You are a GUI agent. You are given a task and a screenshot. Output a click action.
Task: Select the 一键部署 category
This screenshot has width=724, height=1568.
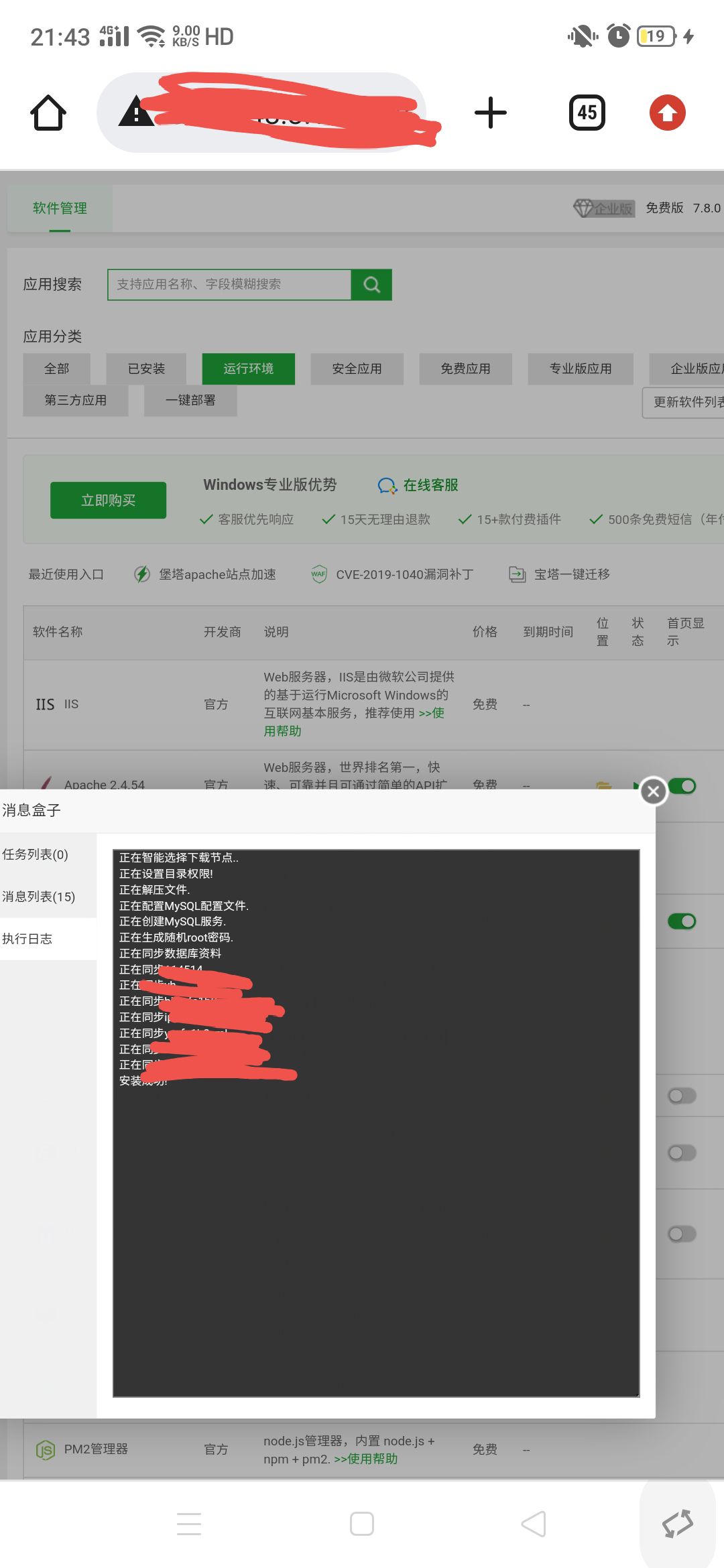coord(190,401)
